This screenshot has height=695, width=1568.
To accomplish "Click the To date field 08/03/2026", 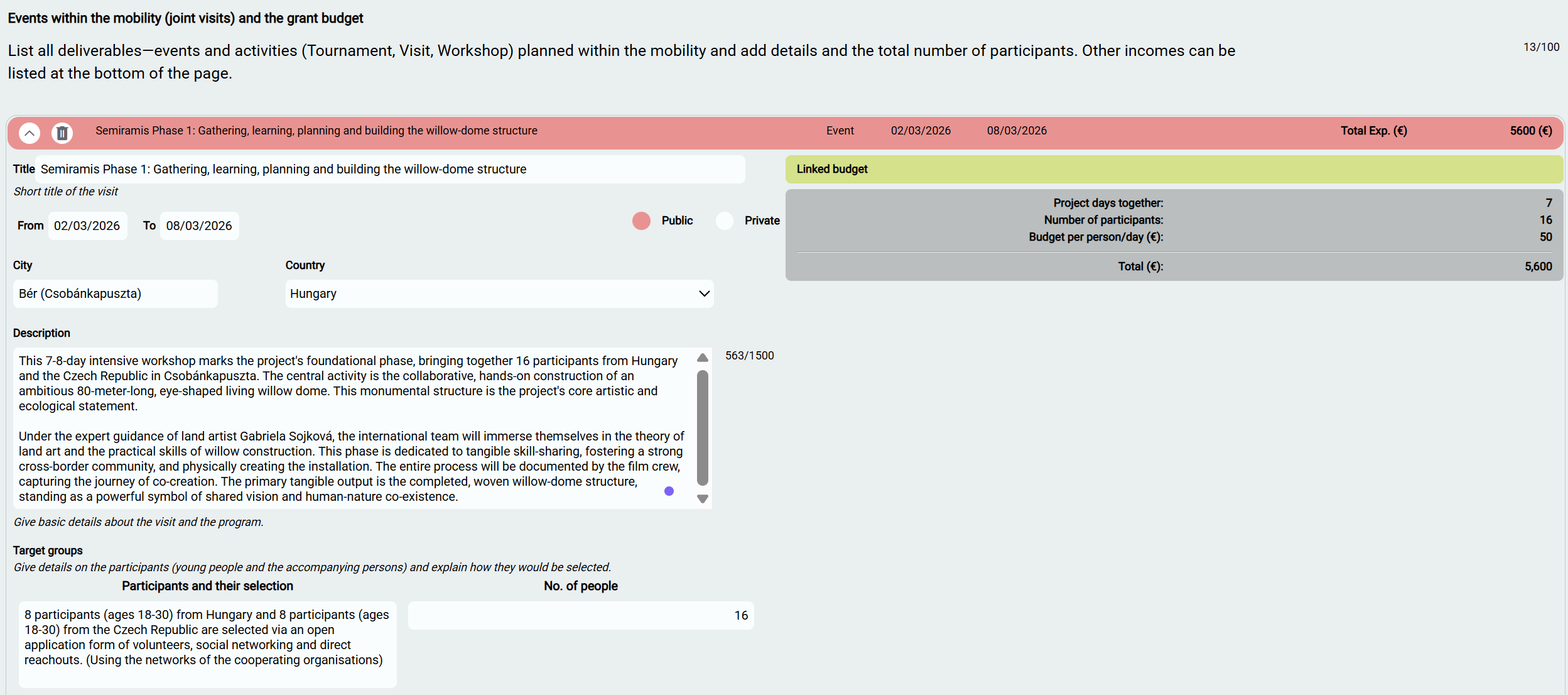I will point(199,226).
